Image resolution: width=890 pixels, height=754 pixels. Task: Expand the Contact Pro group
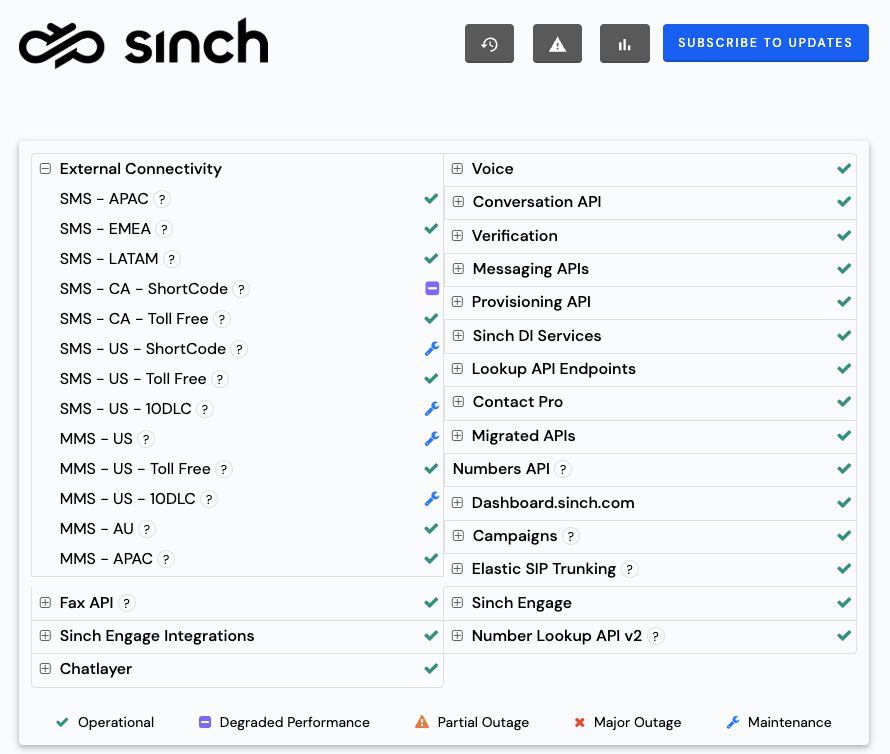point(457,401)
